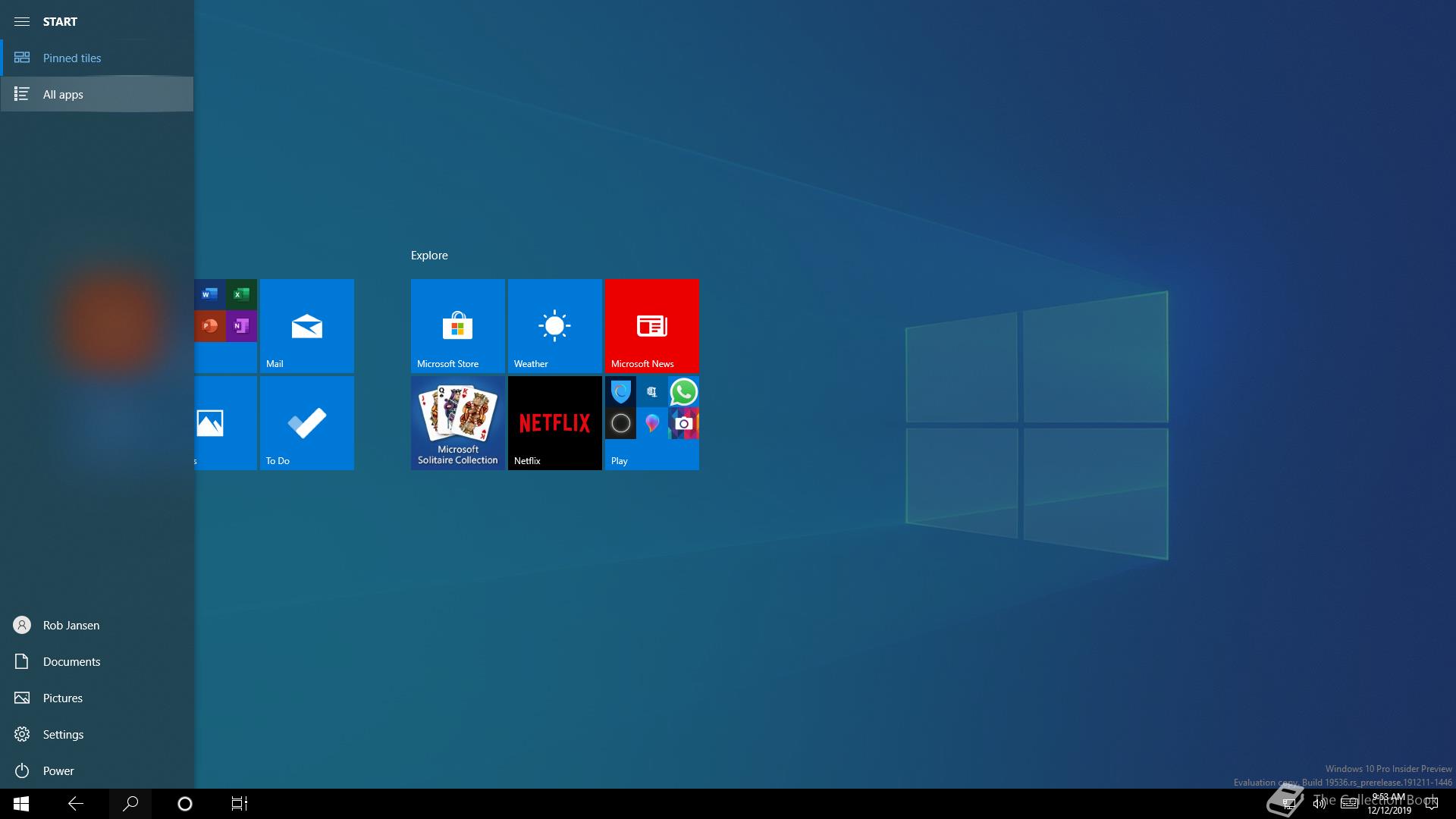Image resolution: width=1456 pixels, height=819 pixels.
Task: Open the Rob Jansen account menu
Action: [x=71, y=625]
